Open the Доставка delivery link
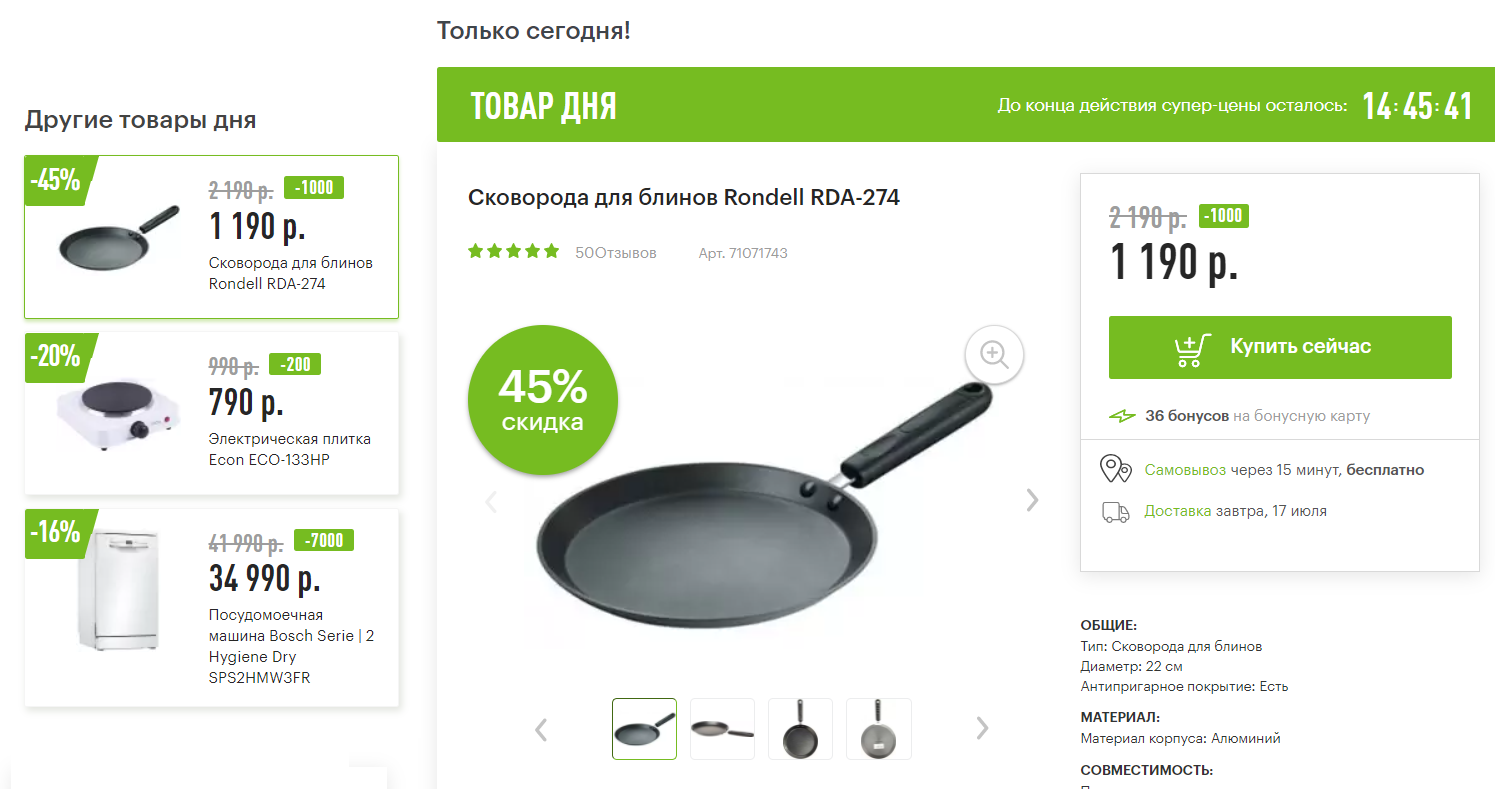Screen dimensions: 1495x789 click(x=1178, y=511)
